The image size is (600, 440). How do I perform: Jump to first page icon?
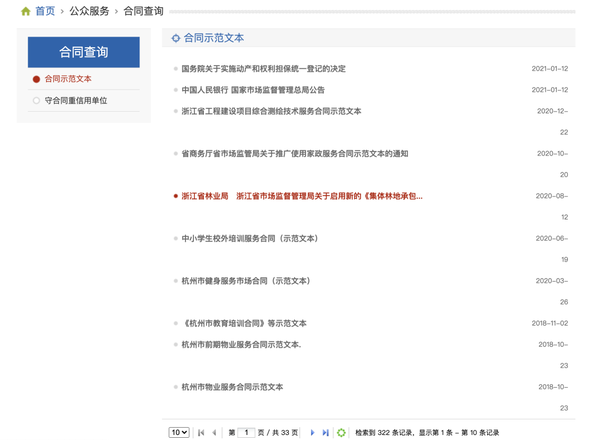pos(201,433)
